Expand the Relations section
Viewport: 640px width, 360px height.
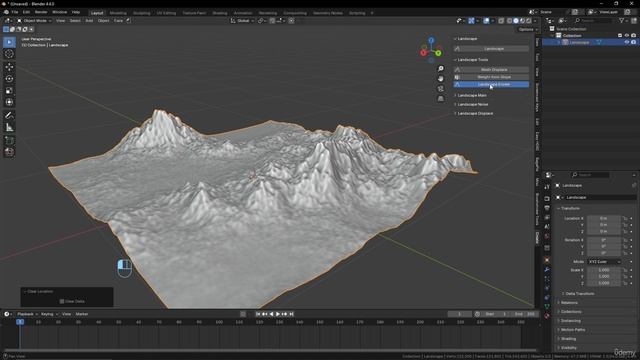point(569,302)
